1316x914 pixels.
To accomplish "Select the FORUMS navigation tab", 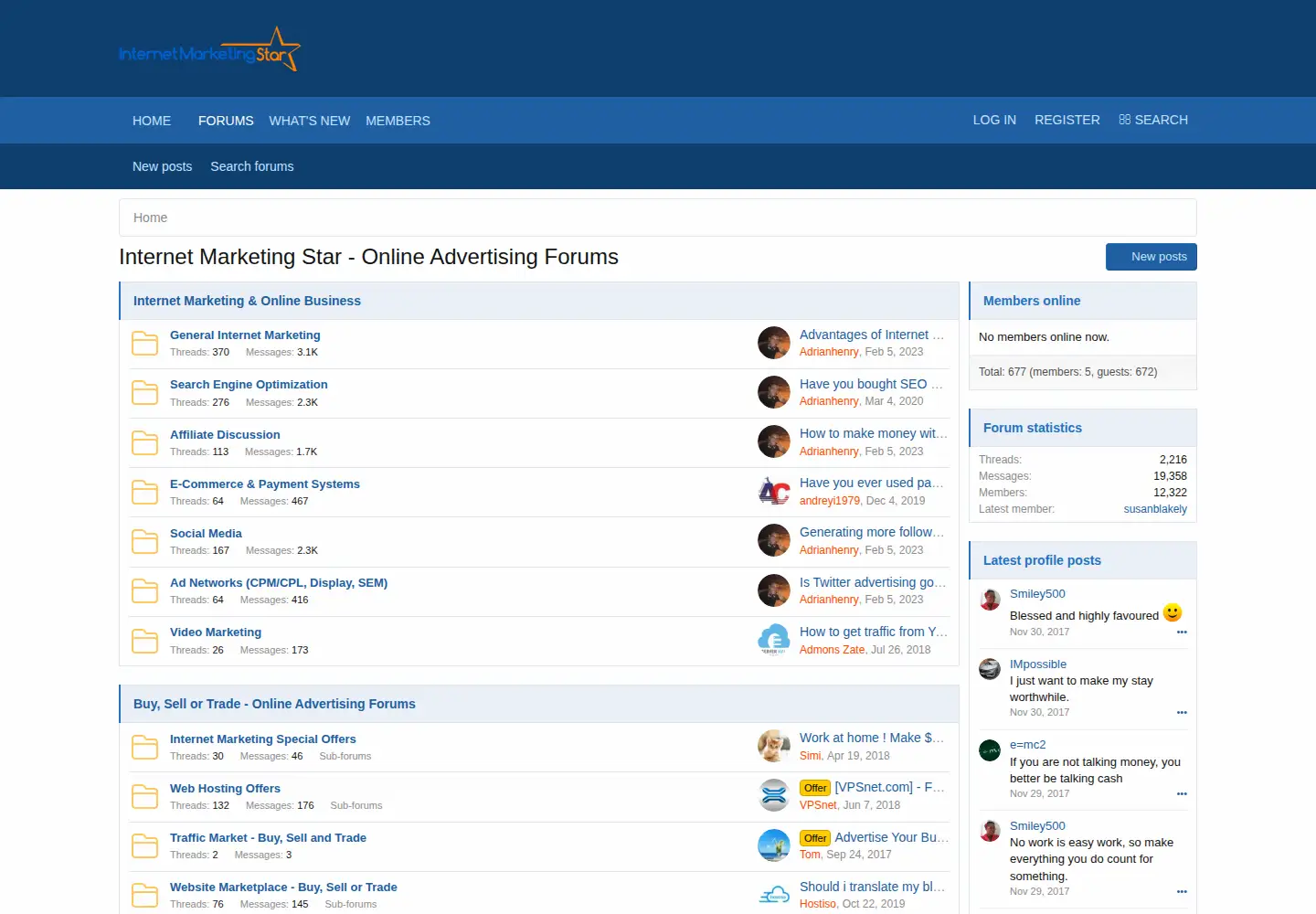I will pyautogui.click(x=226, y=121).
